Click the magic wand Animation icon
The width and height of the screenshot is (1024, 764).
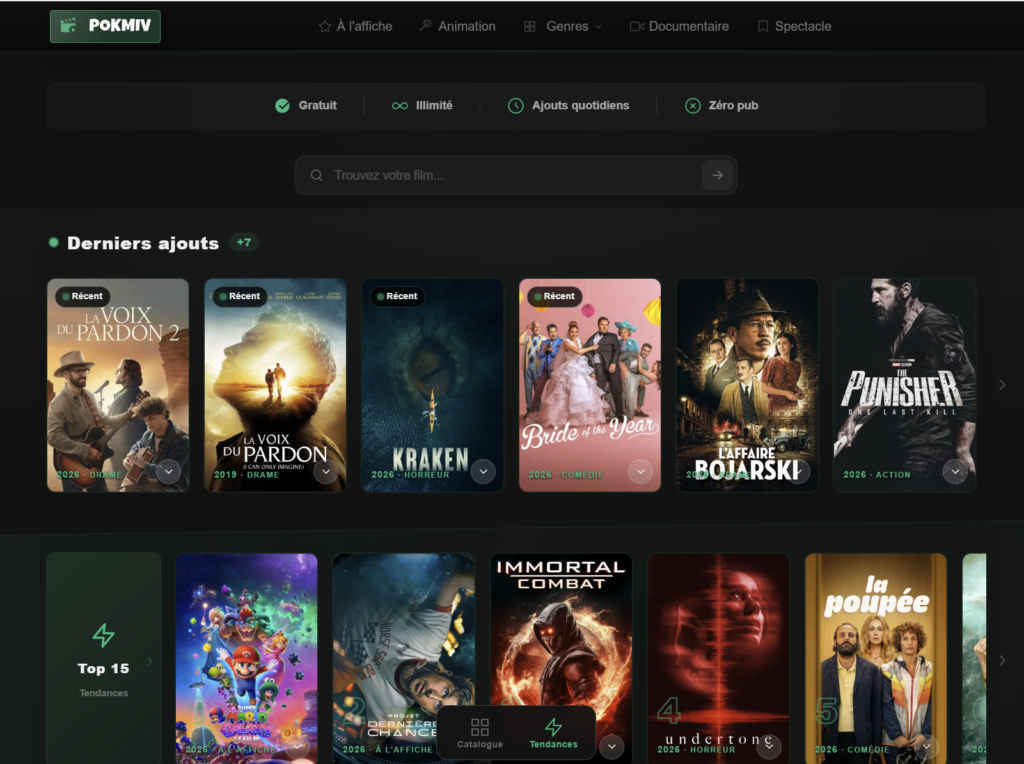pos(425,25)
